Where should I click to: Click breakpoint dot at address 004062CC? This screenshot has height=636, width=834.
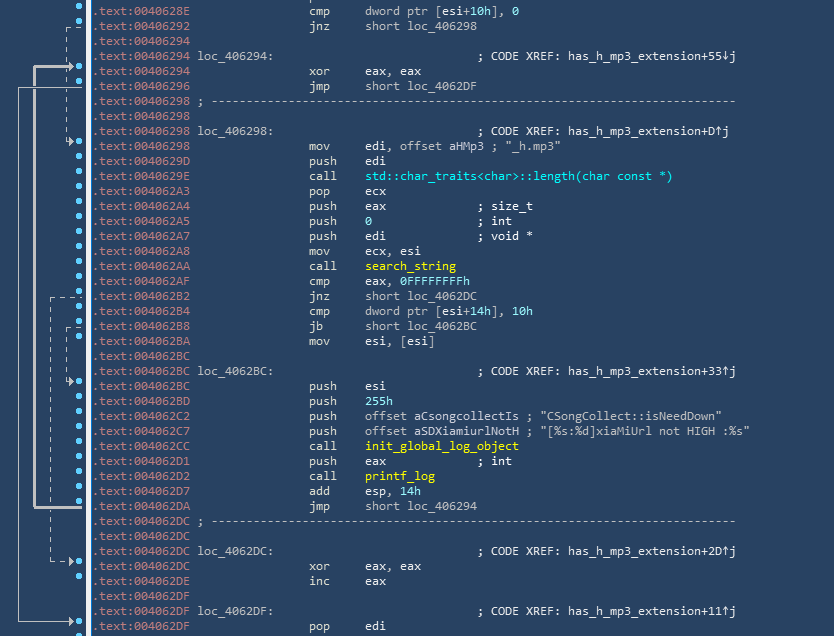click(x=79, y=447)
